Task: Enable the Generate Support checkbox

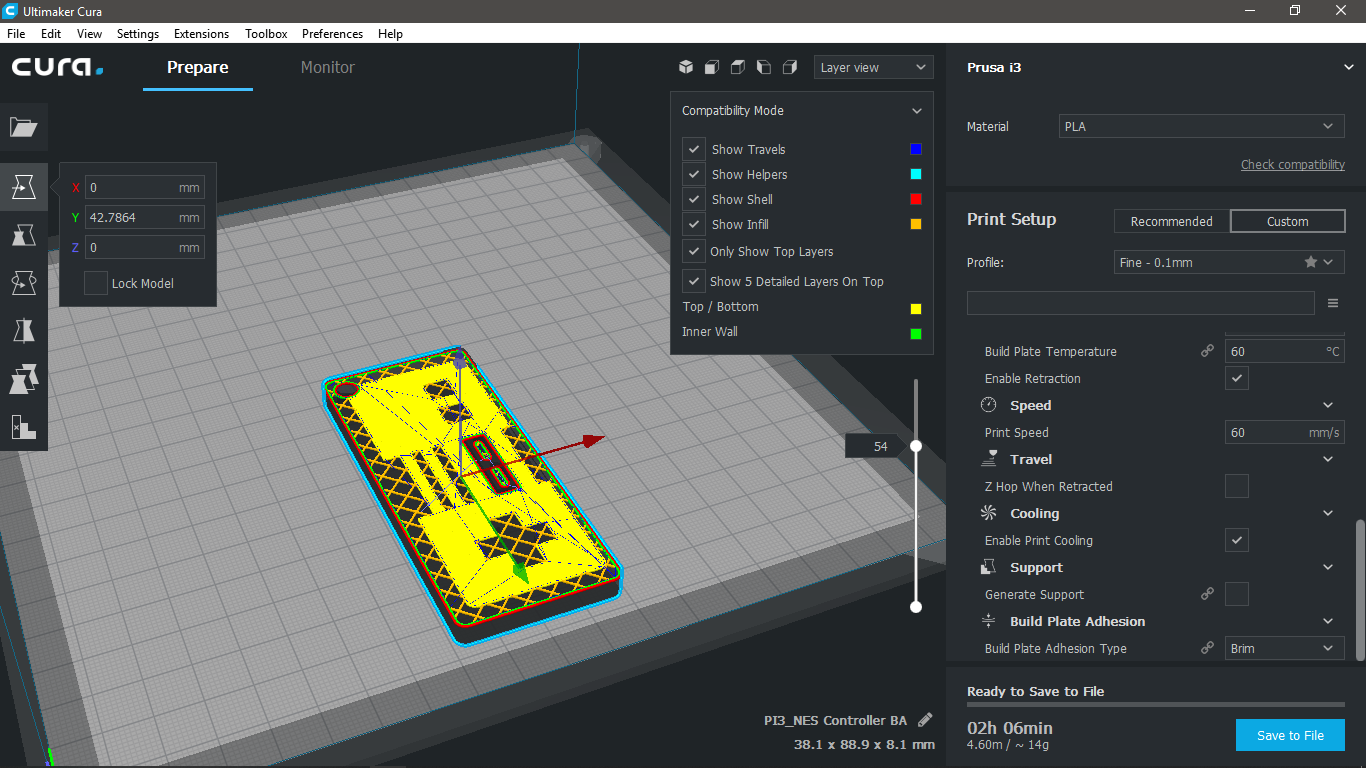Action: [1237, 594]
